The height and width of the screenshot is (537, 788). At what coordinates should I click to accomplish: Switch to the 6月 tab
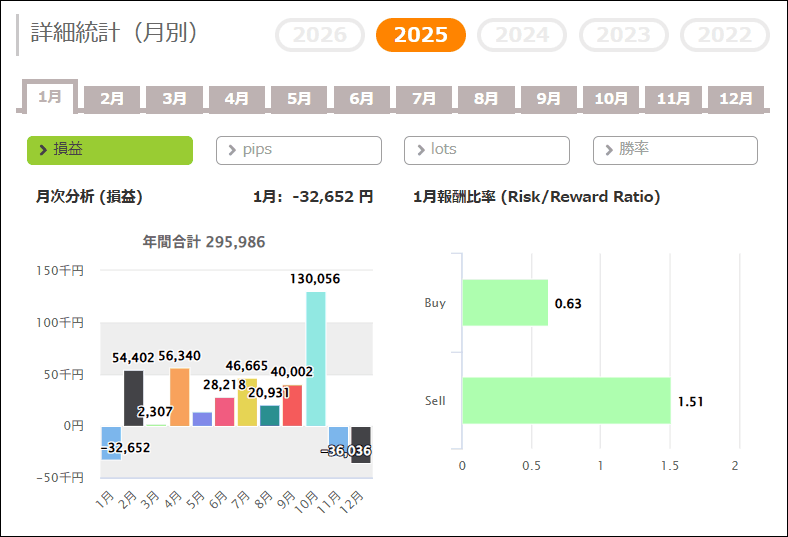click(x=362, y=99)
